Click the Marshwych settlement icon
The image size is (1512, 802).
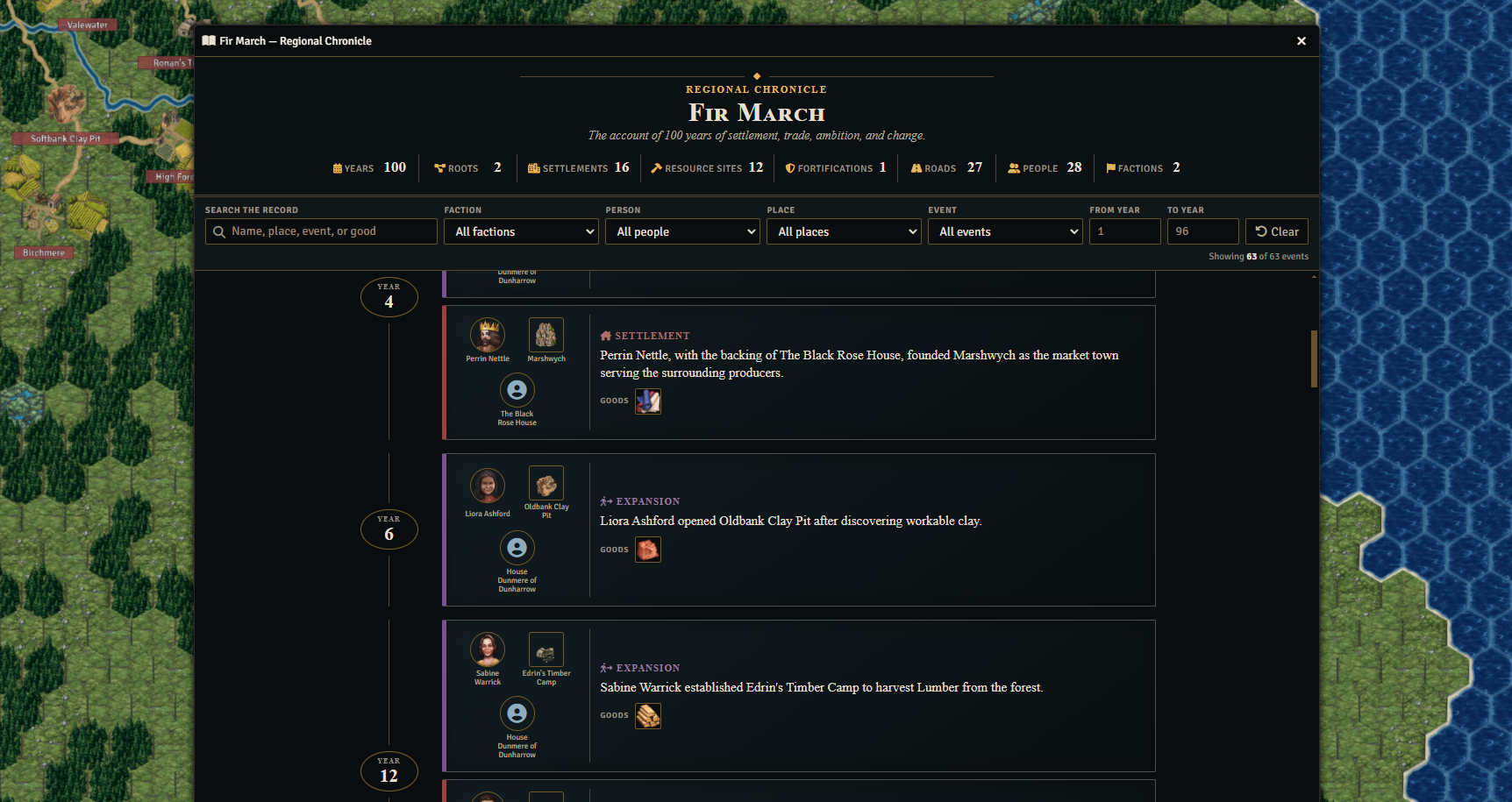point(546,335)
